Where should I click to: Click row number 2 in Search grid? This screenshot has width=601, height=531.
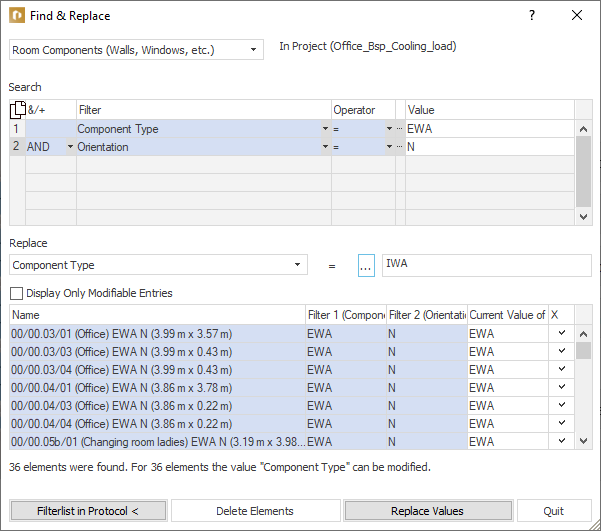[17, 147]
